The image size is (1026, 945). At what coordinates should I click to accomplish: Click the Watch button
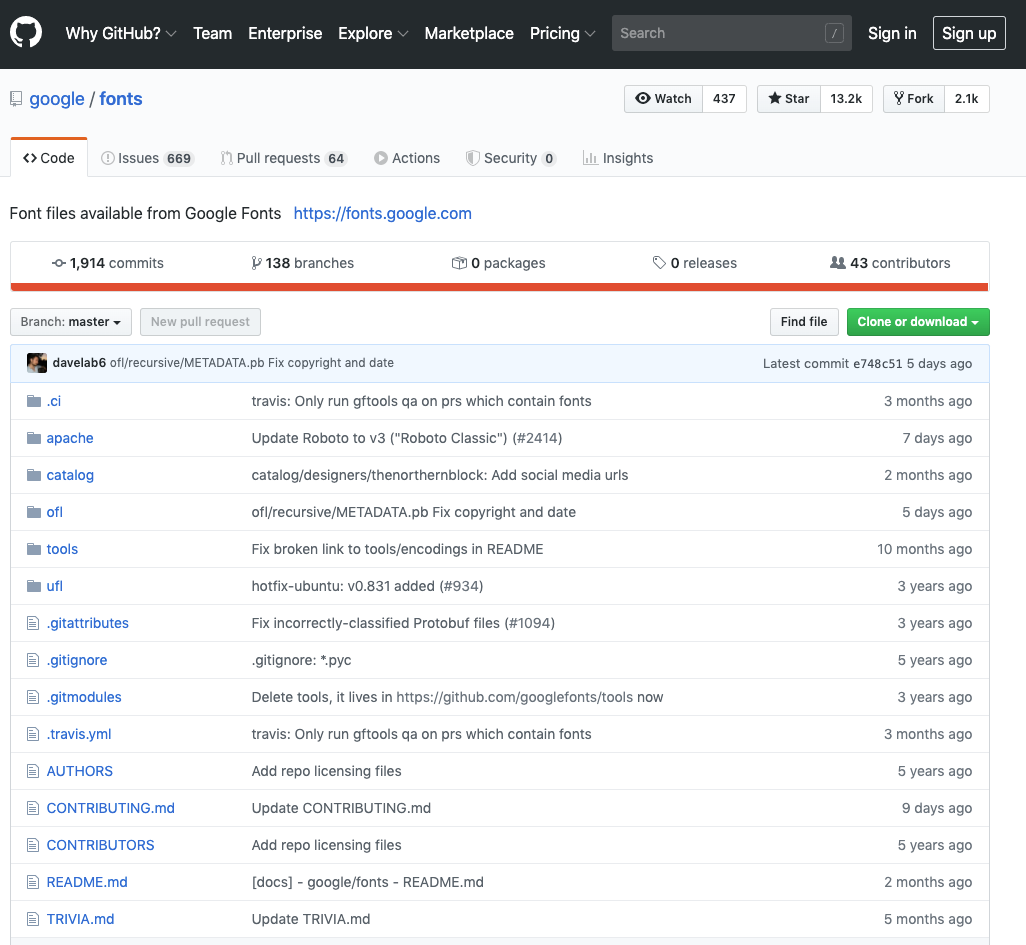(663, 99)
